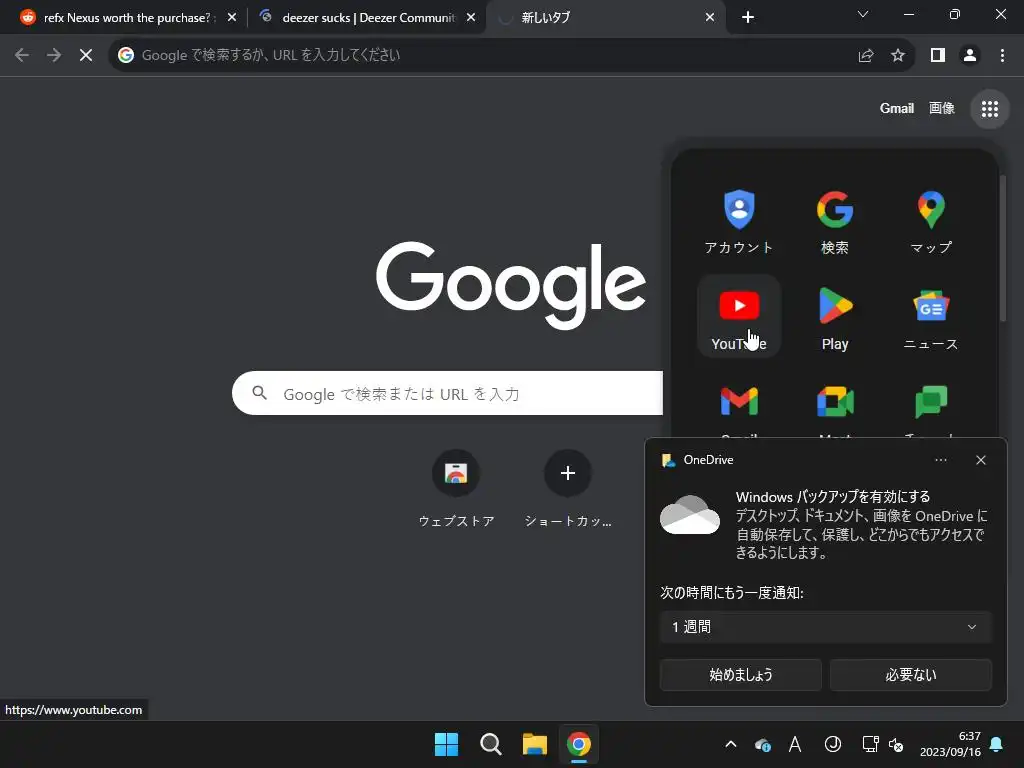Share this page from address bar
Viewport: 1024px width, 768px height.
pos(866,56)
